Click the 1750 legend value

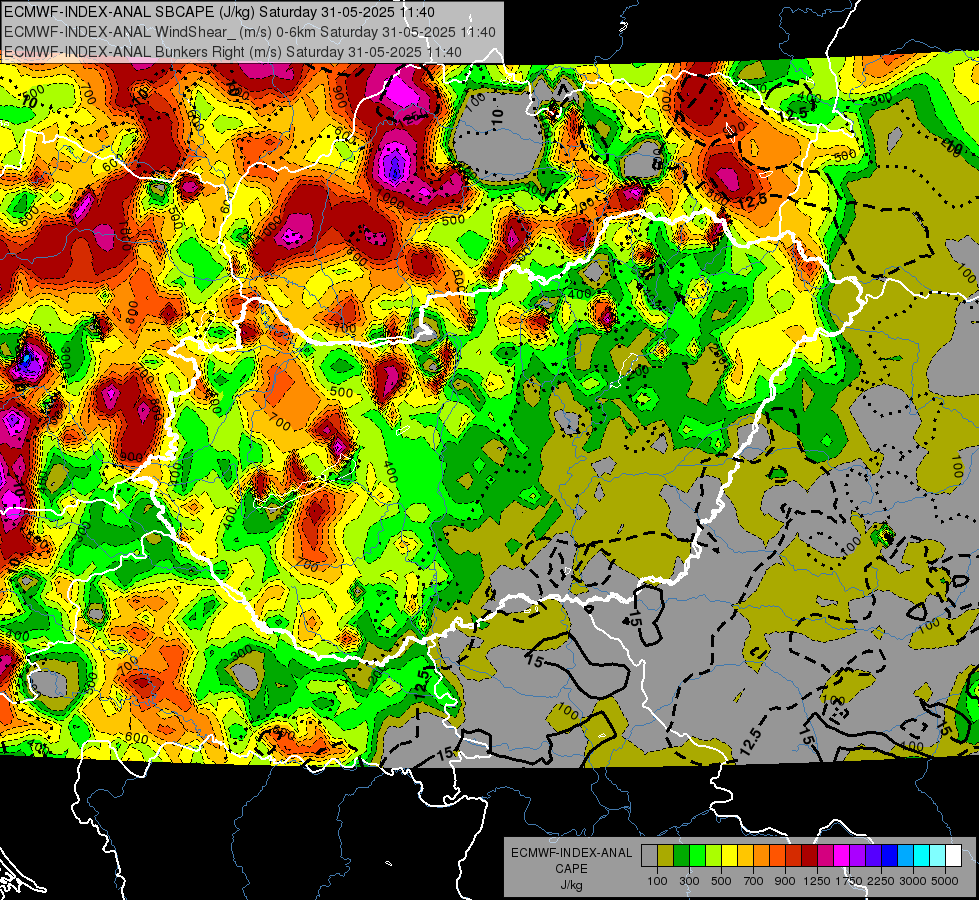pos(849,881)
